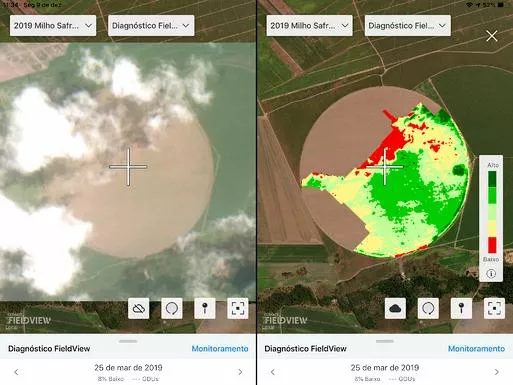The image size is (513, 385).
Task: Click yellow legend swatch
Action: pyautogui.click(x=492, y=228)
